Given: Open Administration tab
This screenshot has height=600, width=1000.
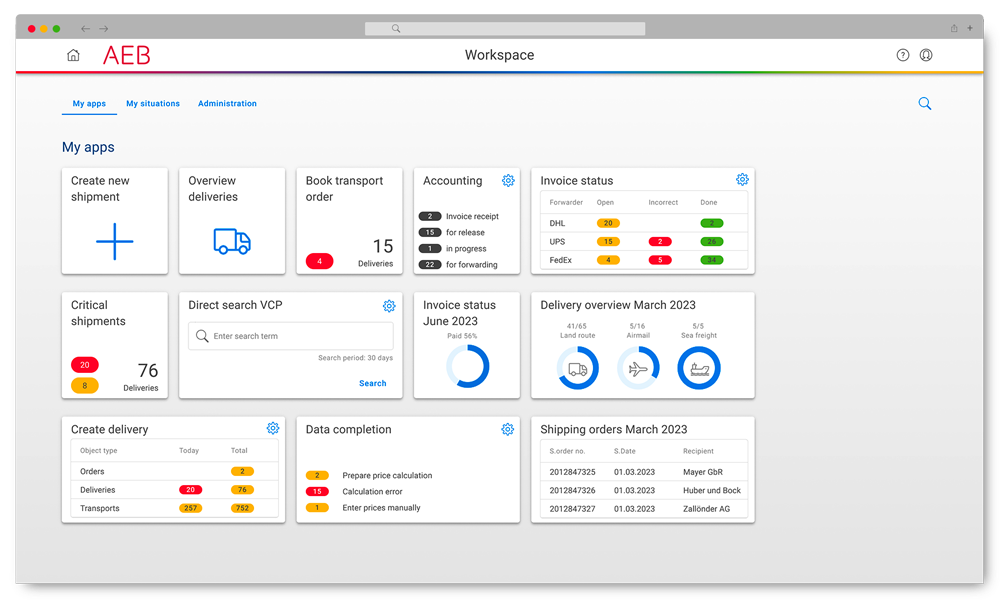Looking at the screenshot, I should pos(227,103).
